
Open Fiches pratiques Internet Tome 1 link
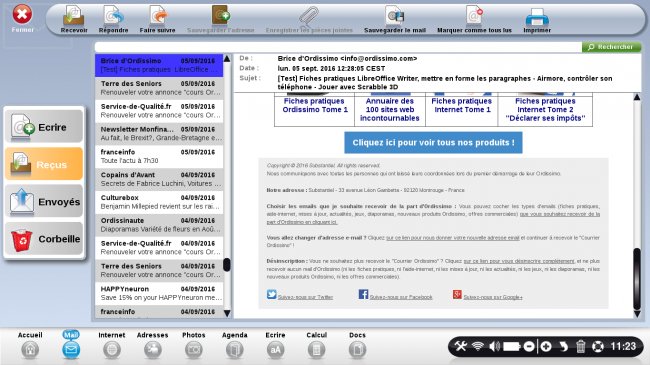pos(461,105)
